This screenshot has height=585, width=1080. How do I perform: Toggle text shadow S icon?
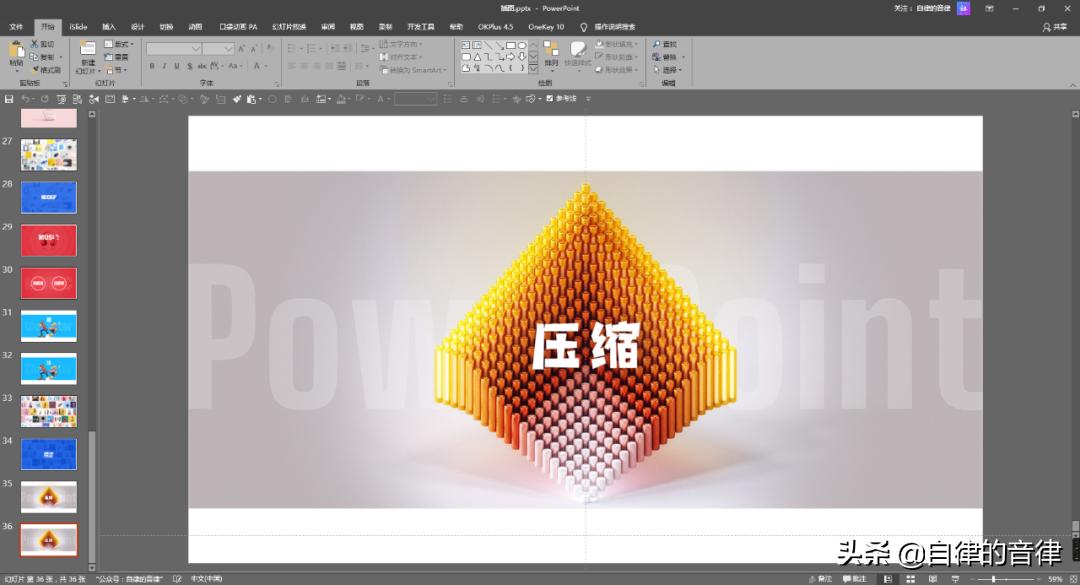(189, 66)
